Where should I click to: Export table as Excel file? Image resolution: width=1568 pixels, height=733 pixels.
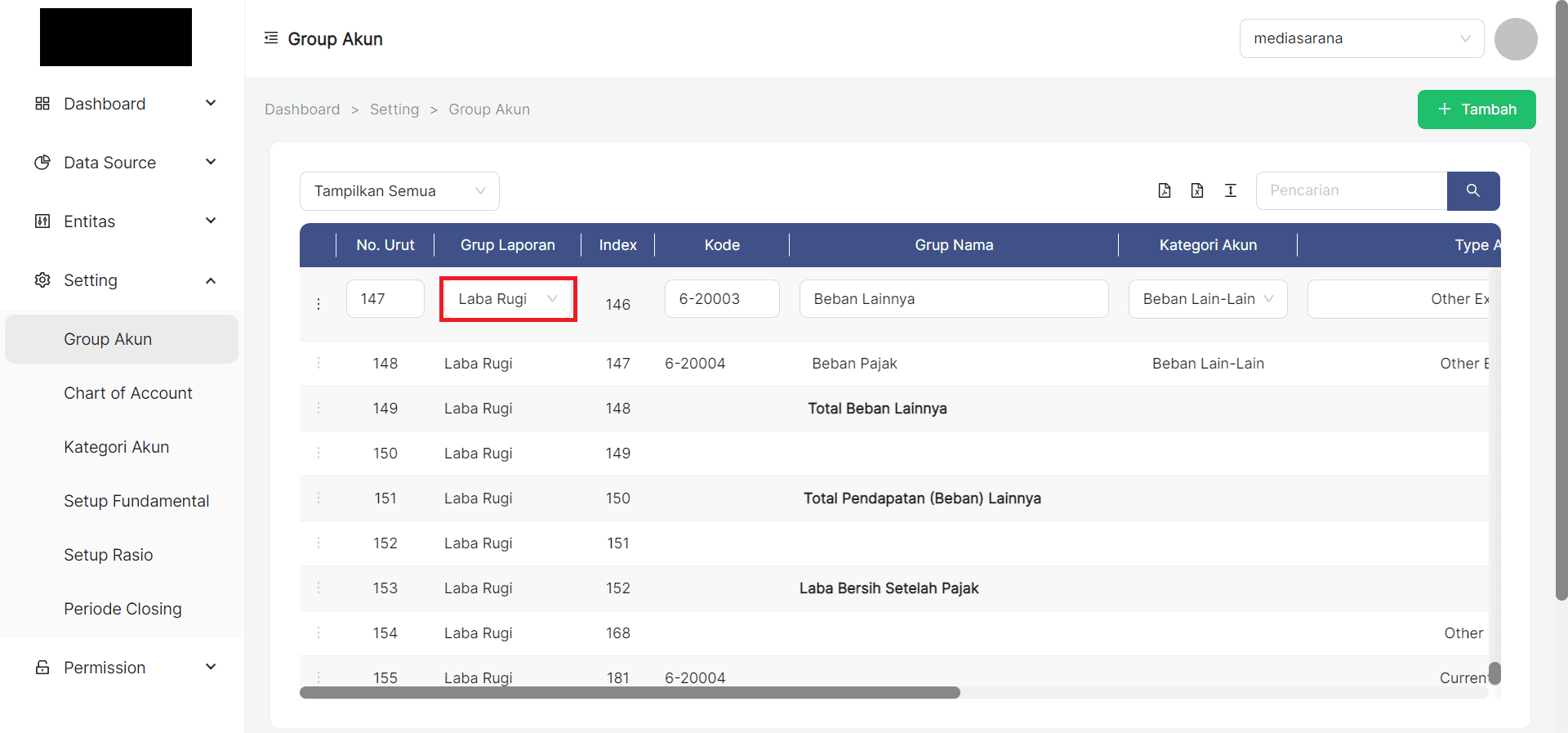click(x=1197, y=190)
